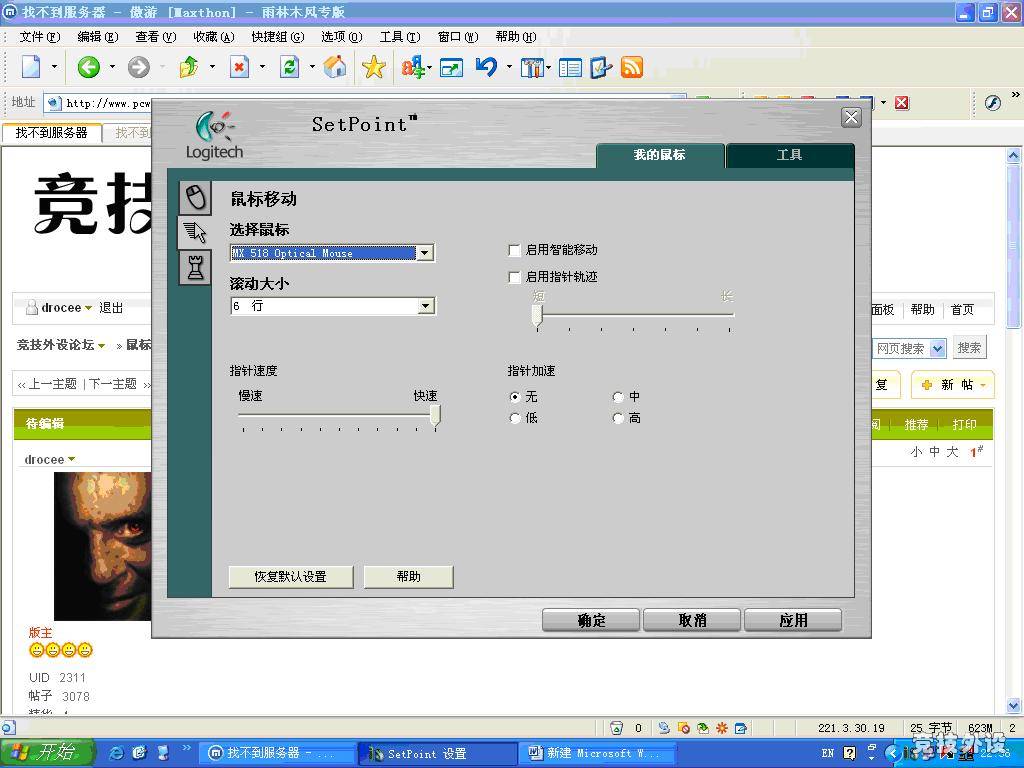Select 高 pointer acceleration radio button
This screenshot has width=1024, height=768.
click(x=618, y=418)
